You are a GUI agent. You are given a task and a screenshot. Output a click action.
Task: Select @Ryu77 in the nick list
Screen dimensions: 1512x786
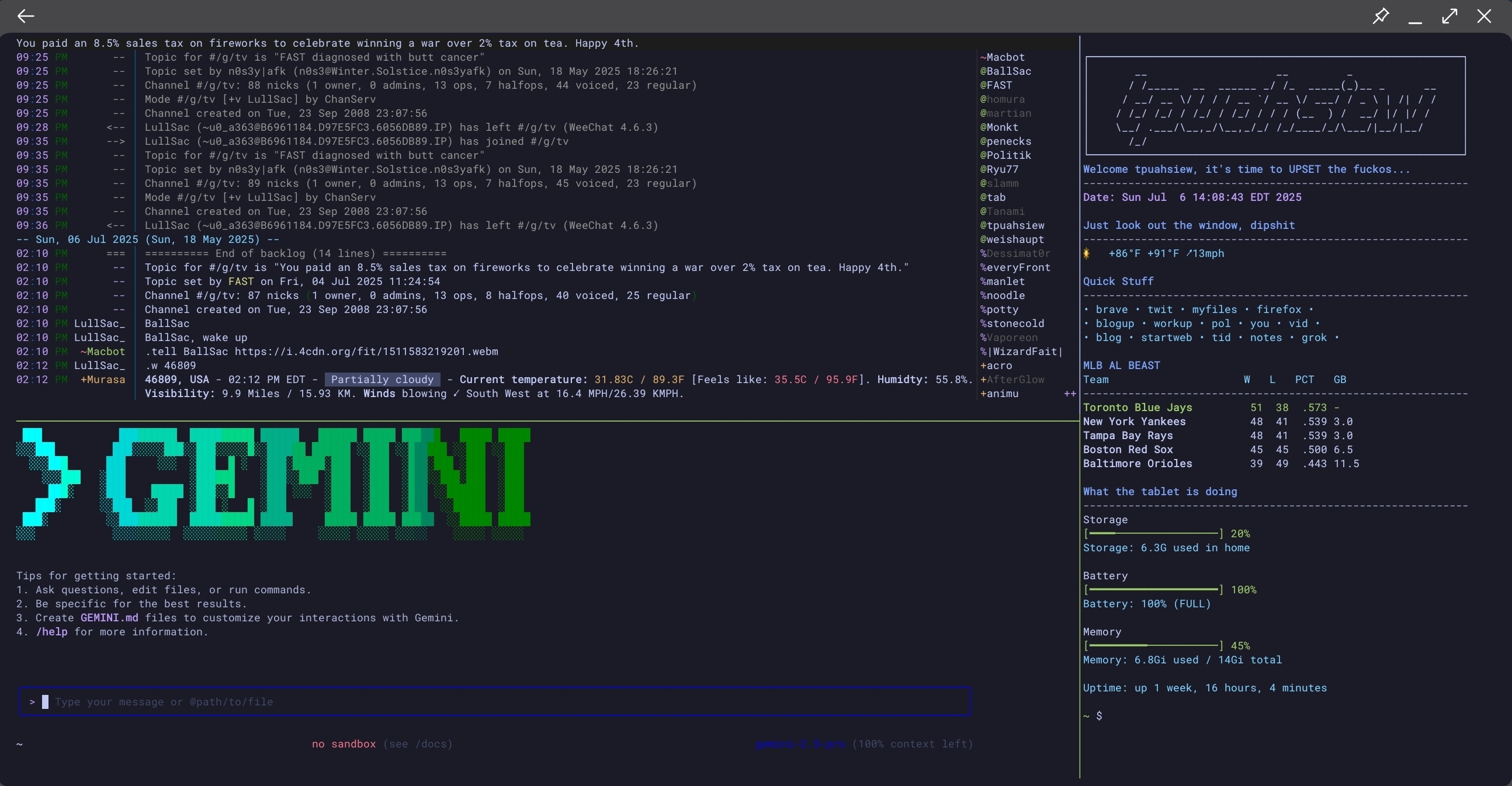tap(999, 169)
